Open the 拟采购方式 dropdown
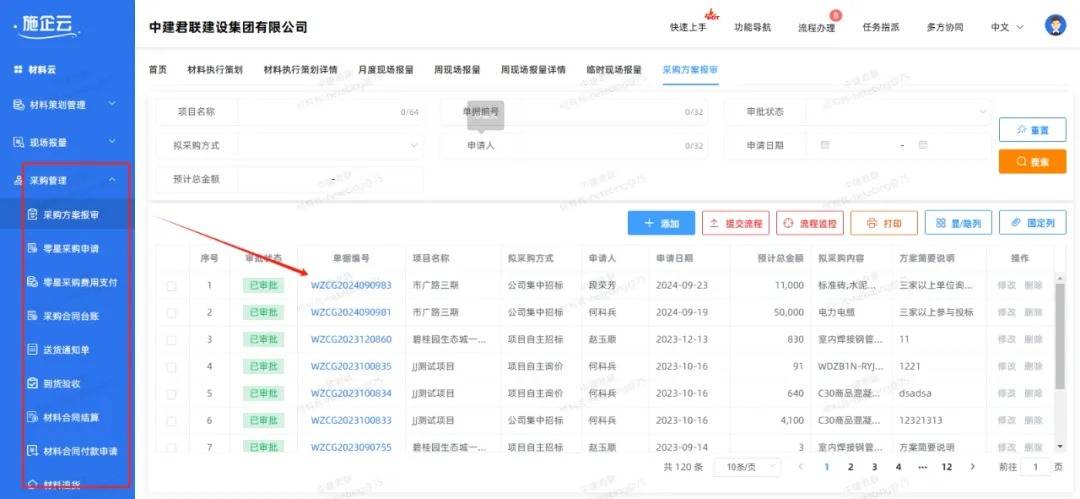This screenshot has width=1080, height=499. point(330,145)
